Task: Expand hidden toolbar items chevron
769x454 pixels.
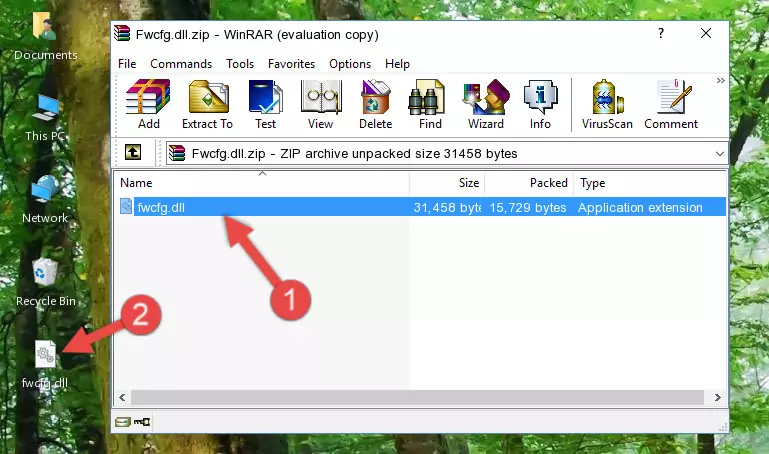Action: (x=720, y=80)
